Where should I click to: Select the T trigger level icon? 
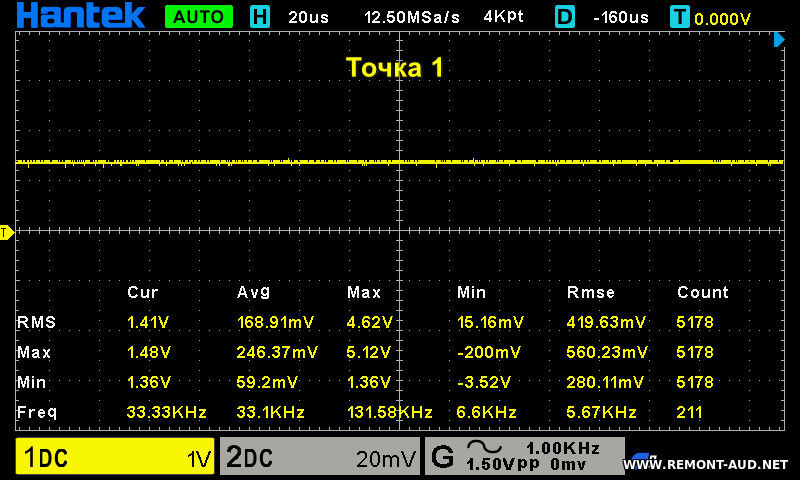tap(680, 17)
